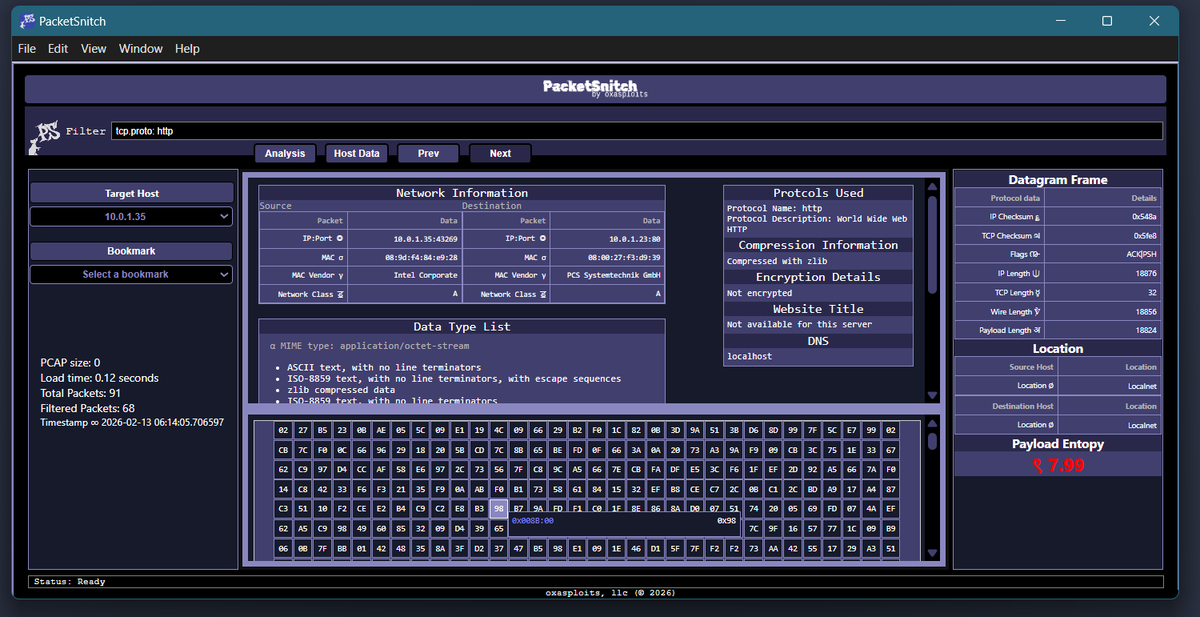This screenshot has width=1200, height=617.
Task: Click the Payload Length value 18824
Action: (x=1147, y=330)
